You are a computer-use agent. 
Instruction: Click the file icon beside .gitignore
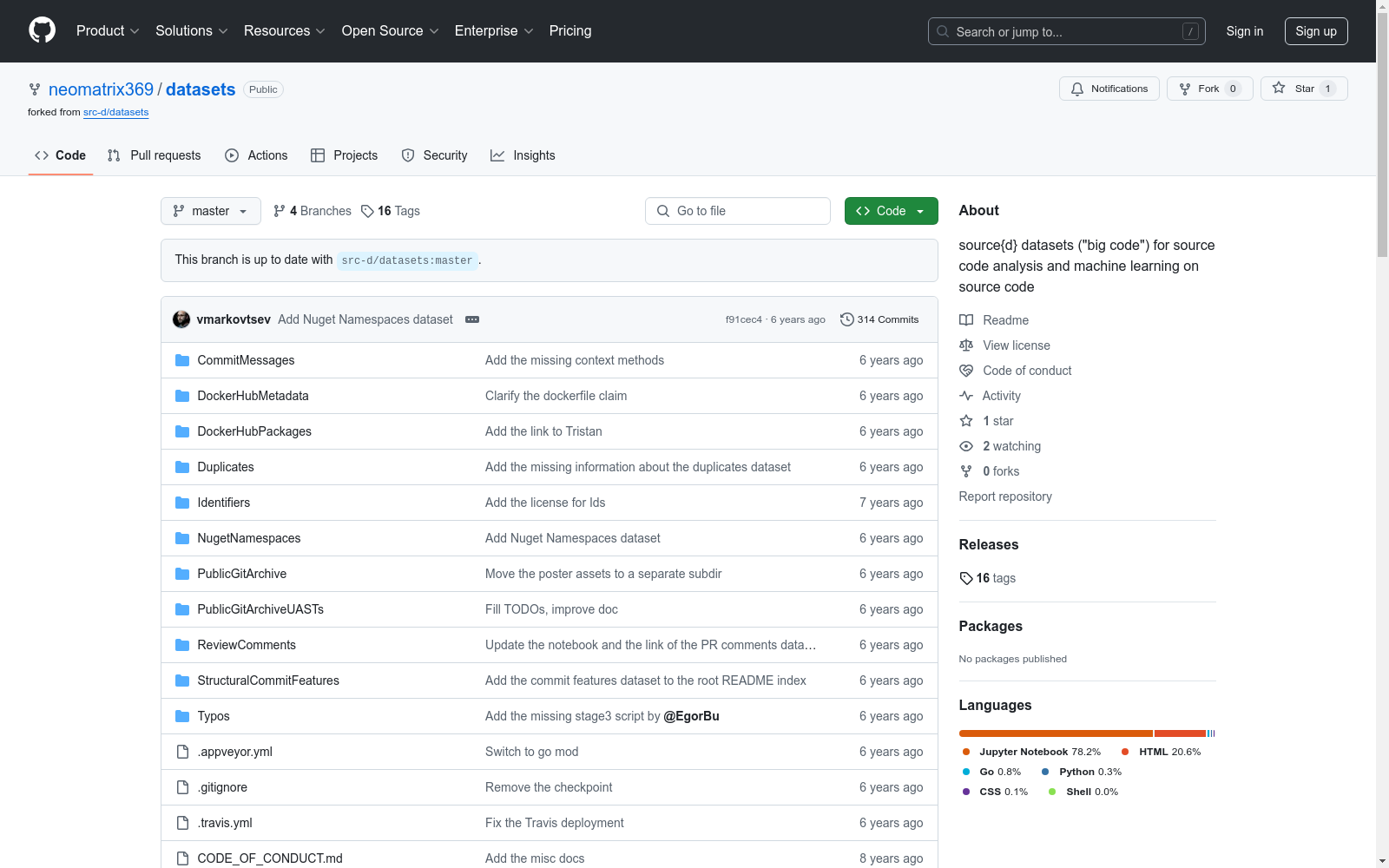(x=182, y=787)
